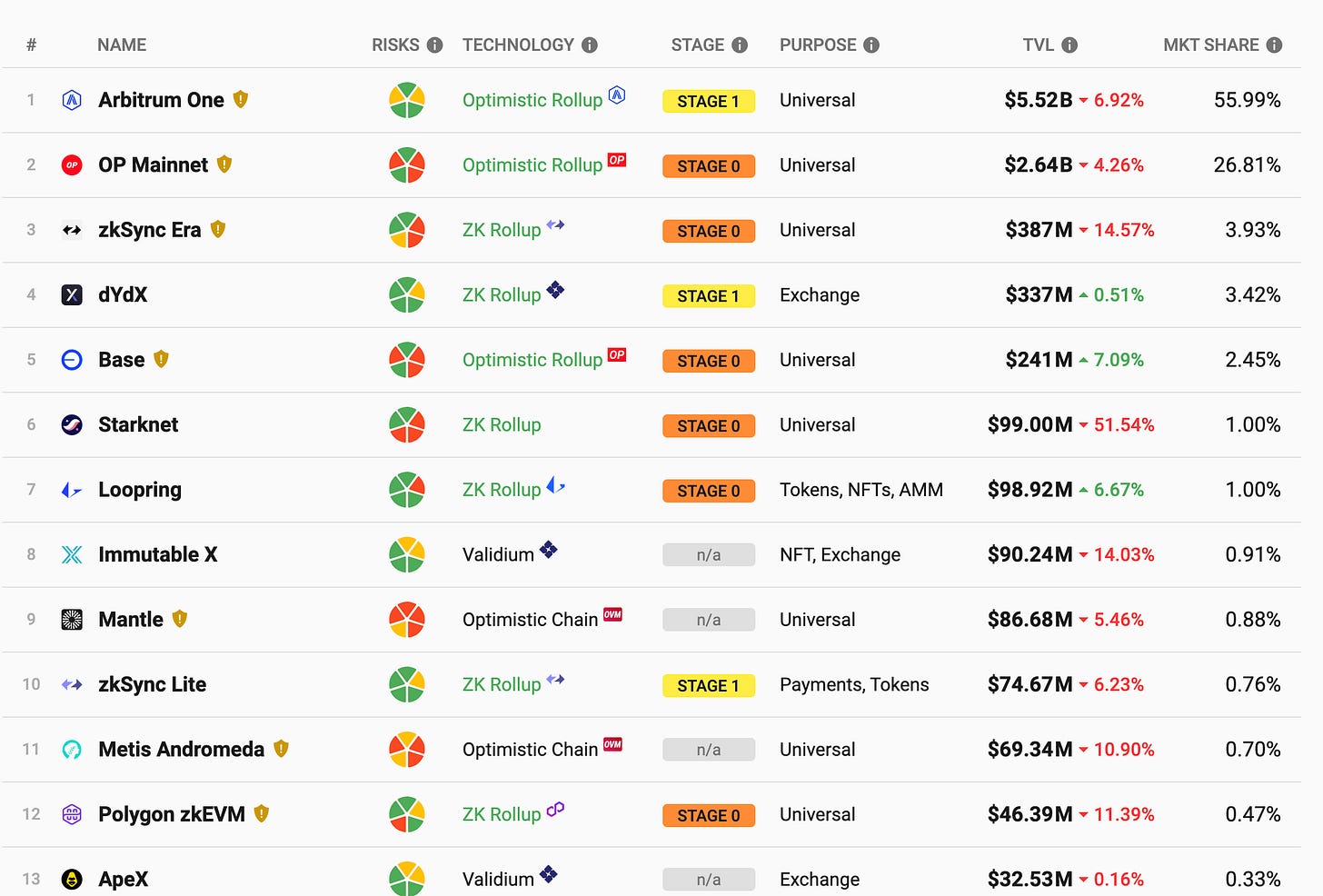Click the warning shield beside Metis Andromeda
Image resolution: width=1323 pixels, height=896 pixels.
[281, 749]
